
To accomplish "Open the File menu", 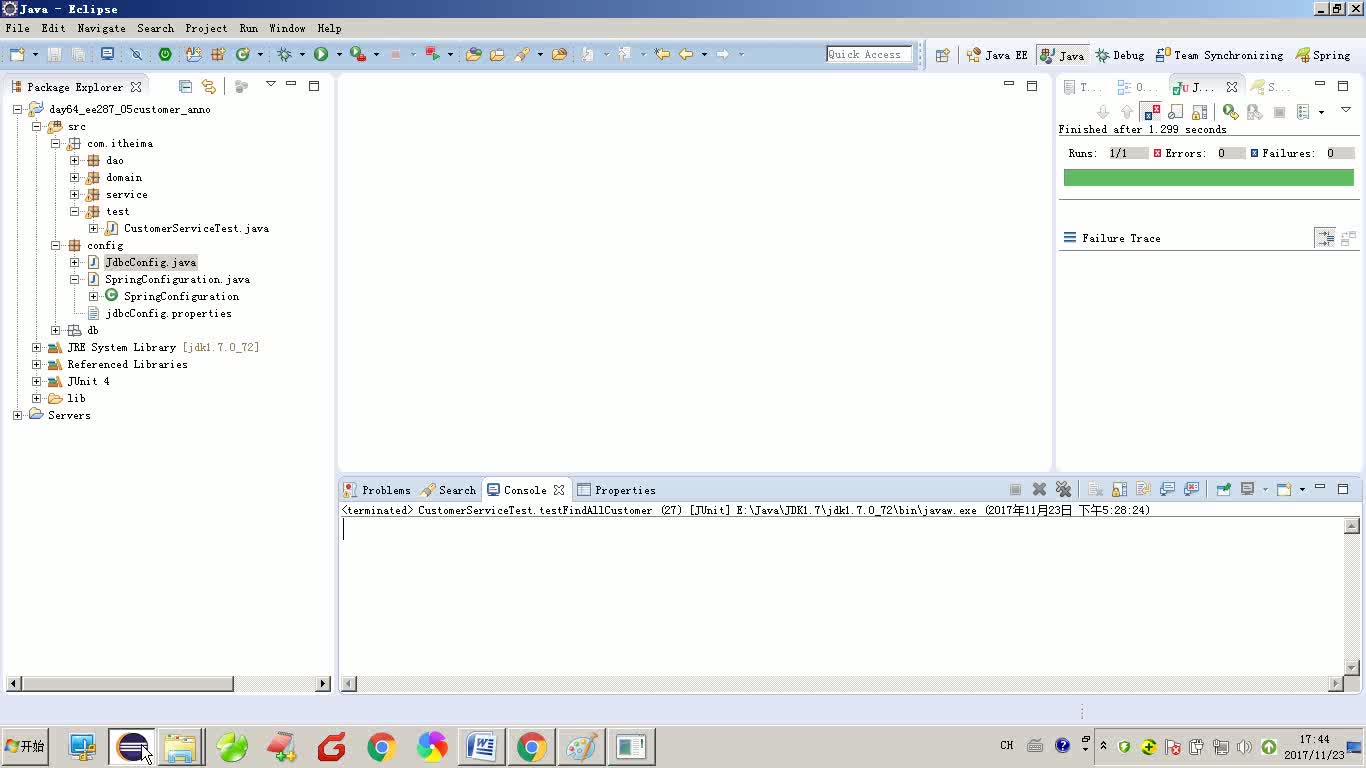I will tap(17, 28).
